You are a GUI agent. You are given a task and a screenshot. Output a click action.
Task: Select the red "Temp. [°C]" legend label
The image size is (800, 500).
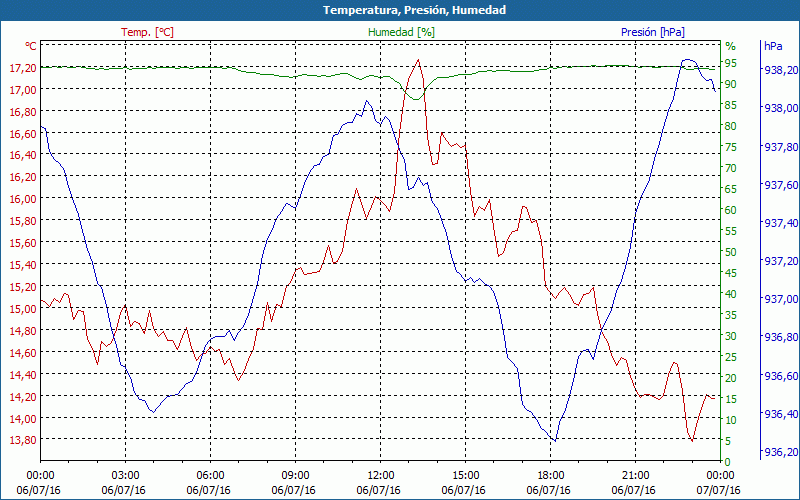[x=147, y=32]
